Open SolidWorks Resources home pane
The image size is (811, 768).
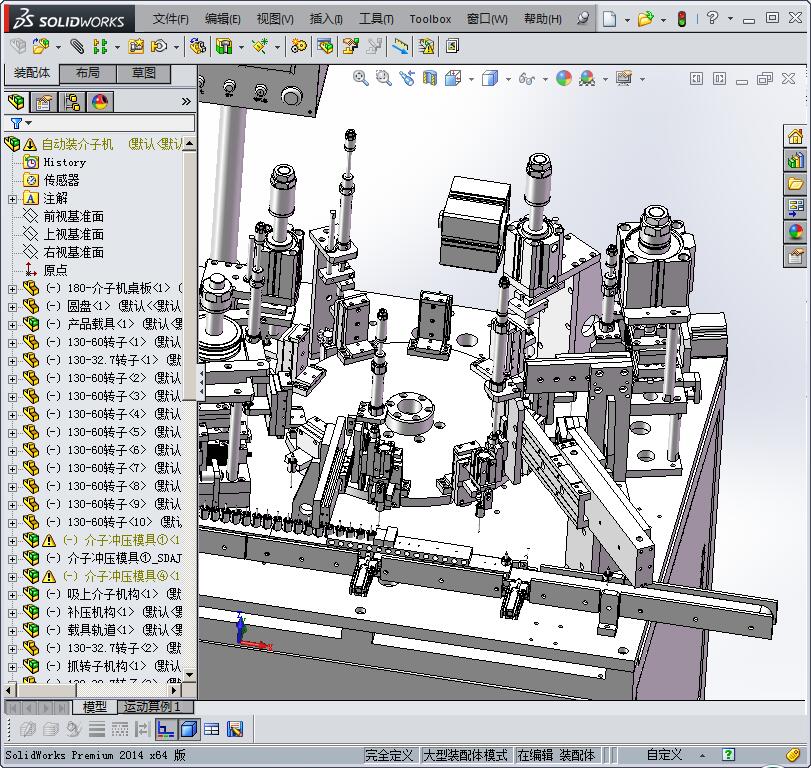pyautogui.click(x=796, y=137)
